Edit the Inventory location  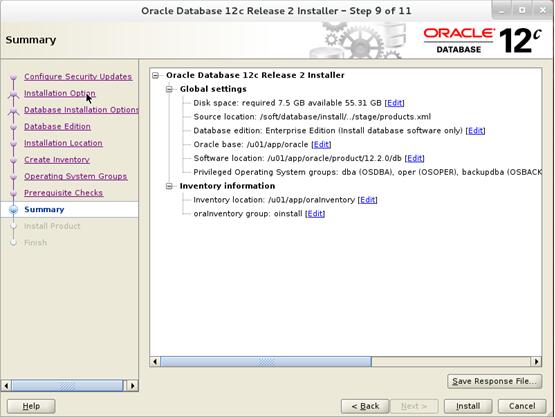pyautogui.click(x=367, y=200)
